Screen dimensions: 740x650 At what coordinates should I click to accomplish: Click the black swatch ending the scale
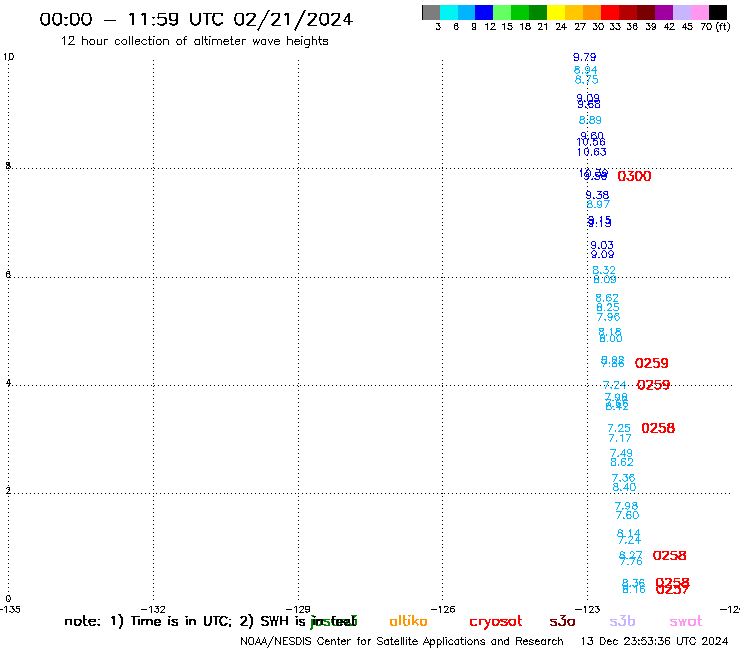pos(718,12)
